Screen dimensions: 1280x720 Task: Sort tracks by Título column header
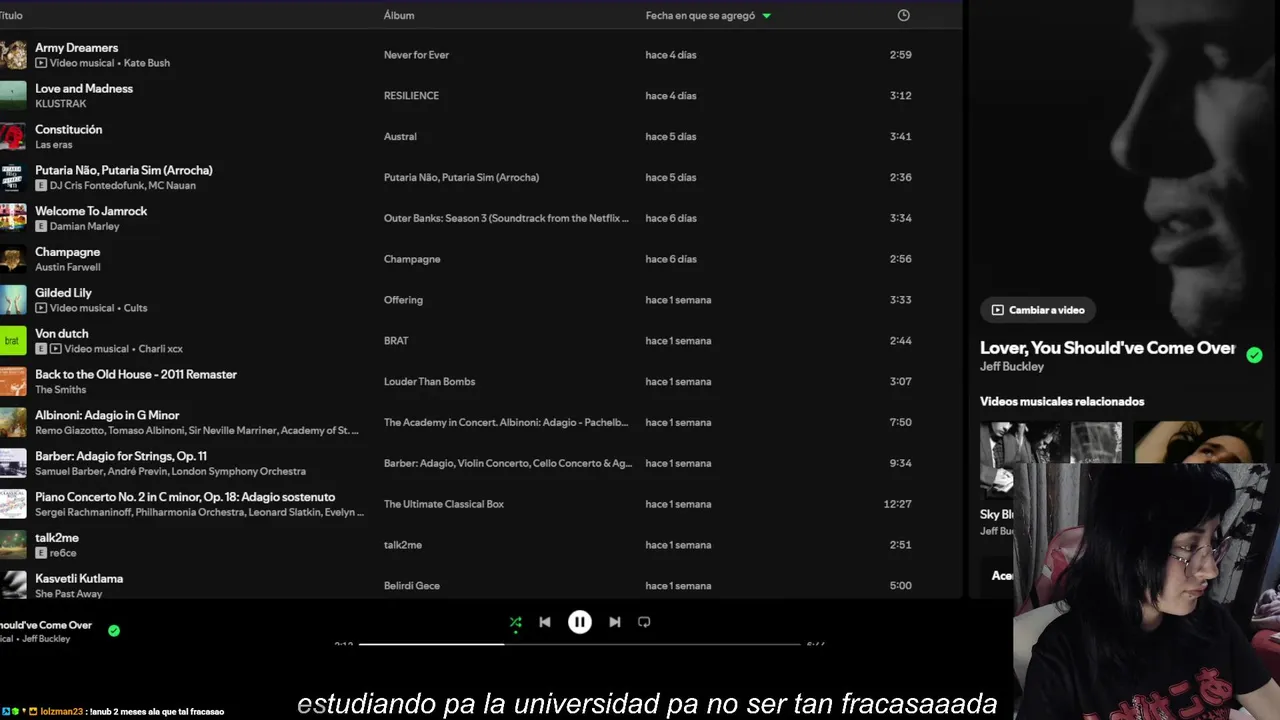pyautogui.click(x=11, y=15)
